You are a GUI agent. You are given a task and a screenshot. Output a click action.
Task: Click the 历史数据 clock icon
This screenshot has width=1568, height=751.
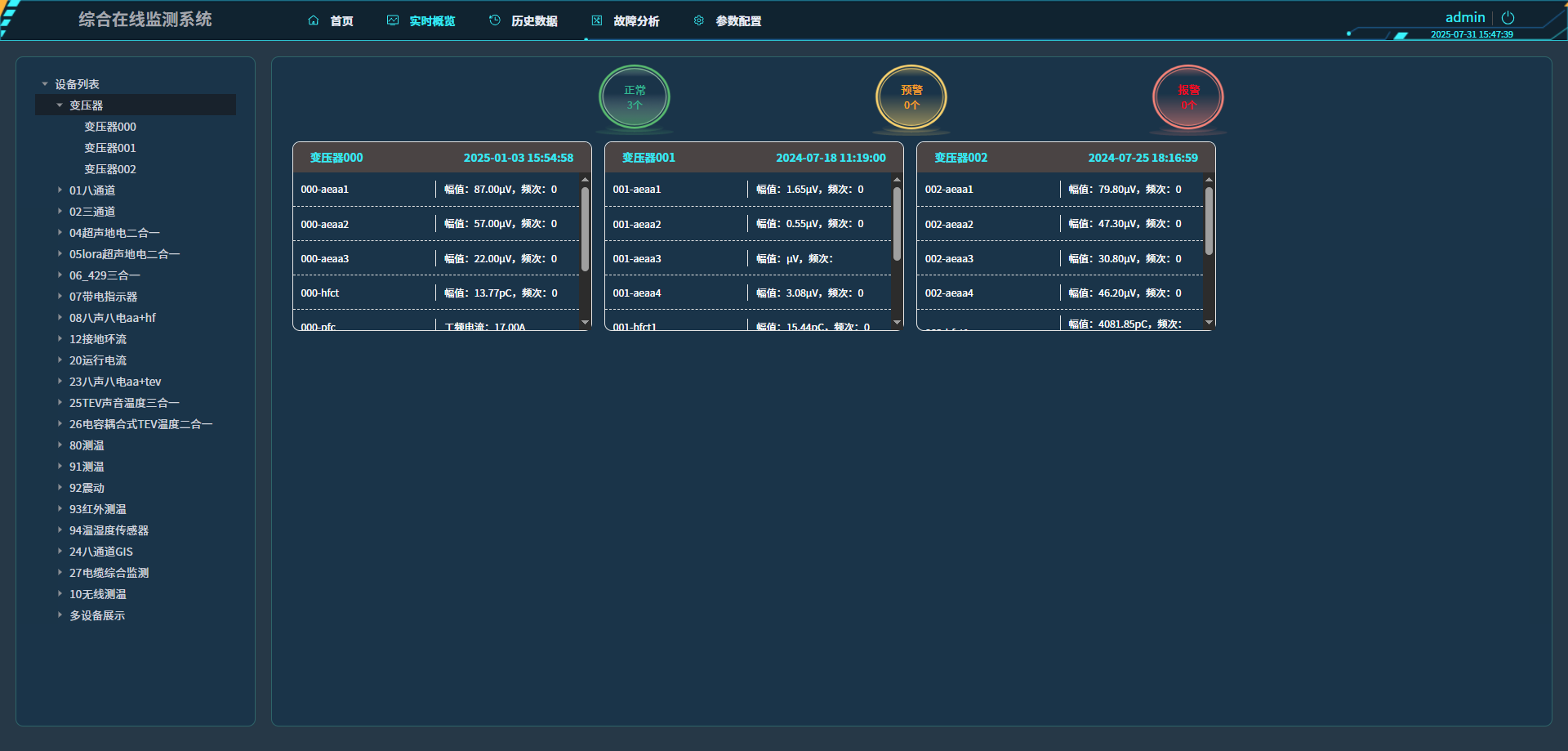point(495,20)
